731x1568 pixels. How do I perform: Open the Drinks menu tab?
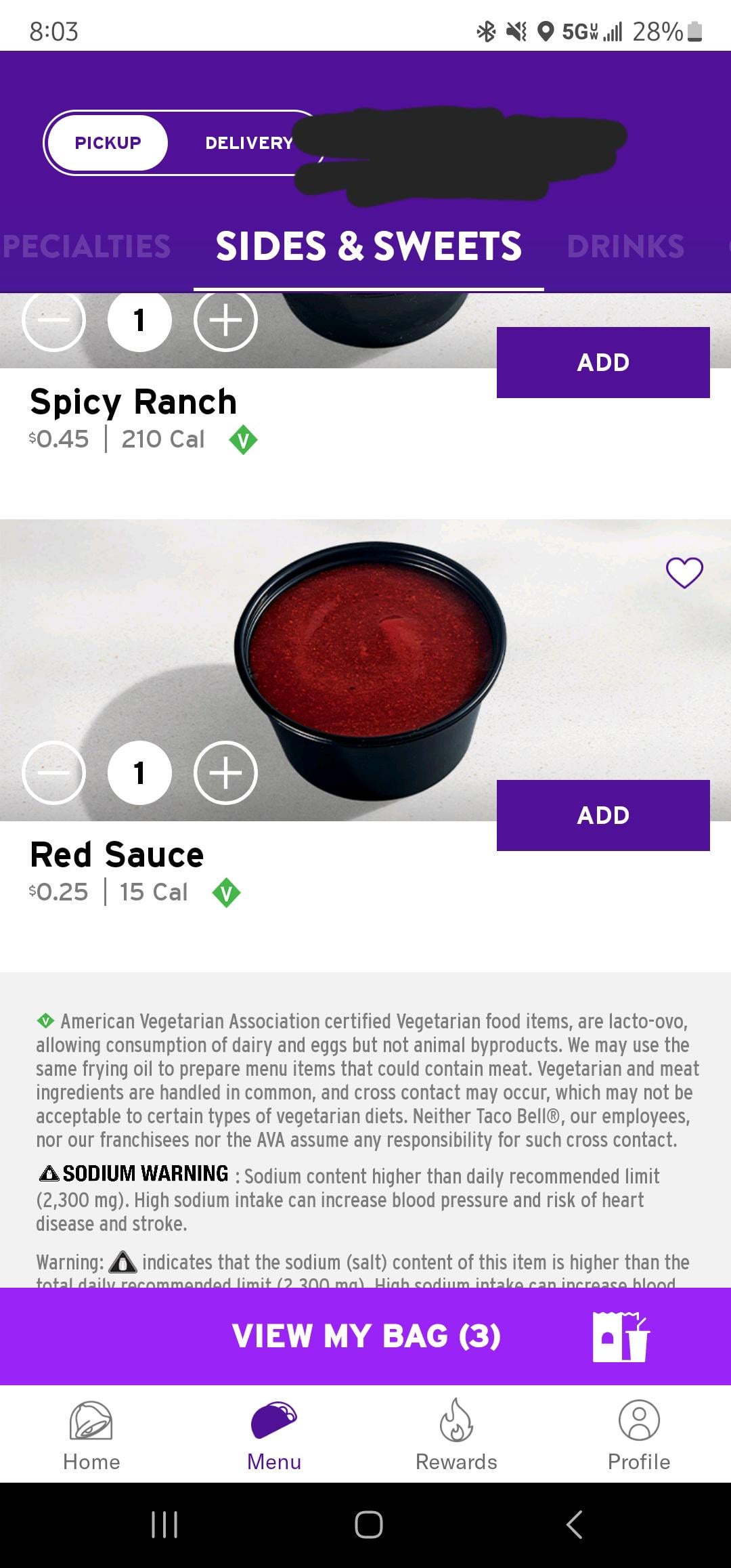[625, 246]
